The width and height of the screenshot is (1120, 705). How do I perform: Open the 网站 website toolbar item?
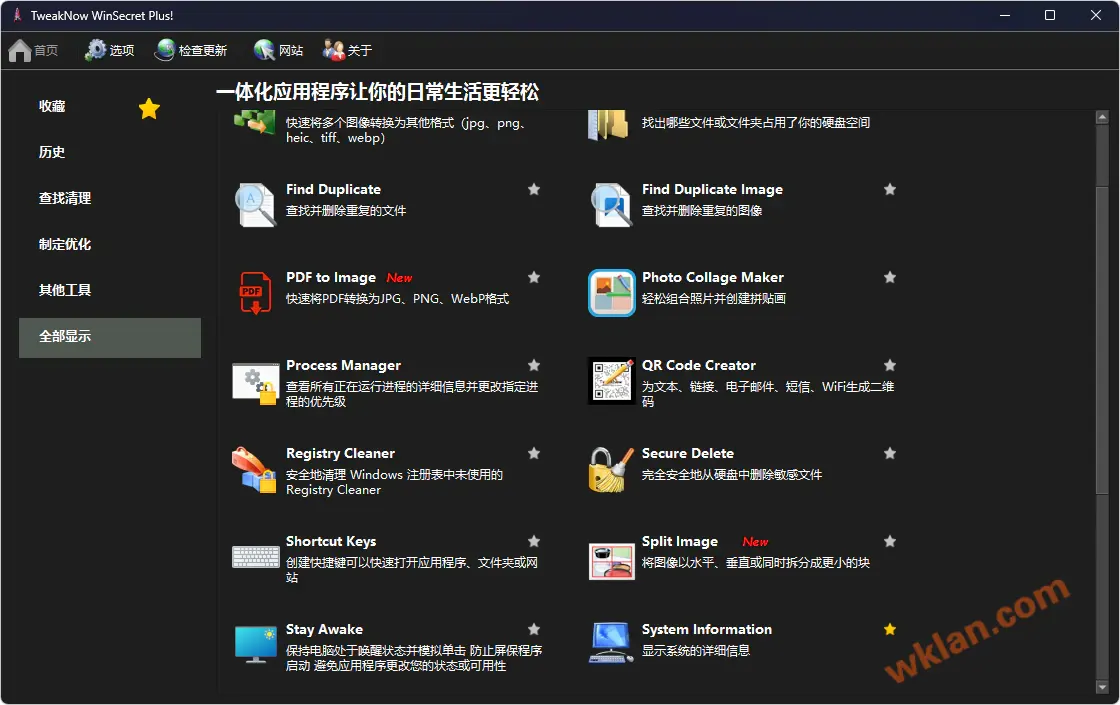tap(278, 50)
